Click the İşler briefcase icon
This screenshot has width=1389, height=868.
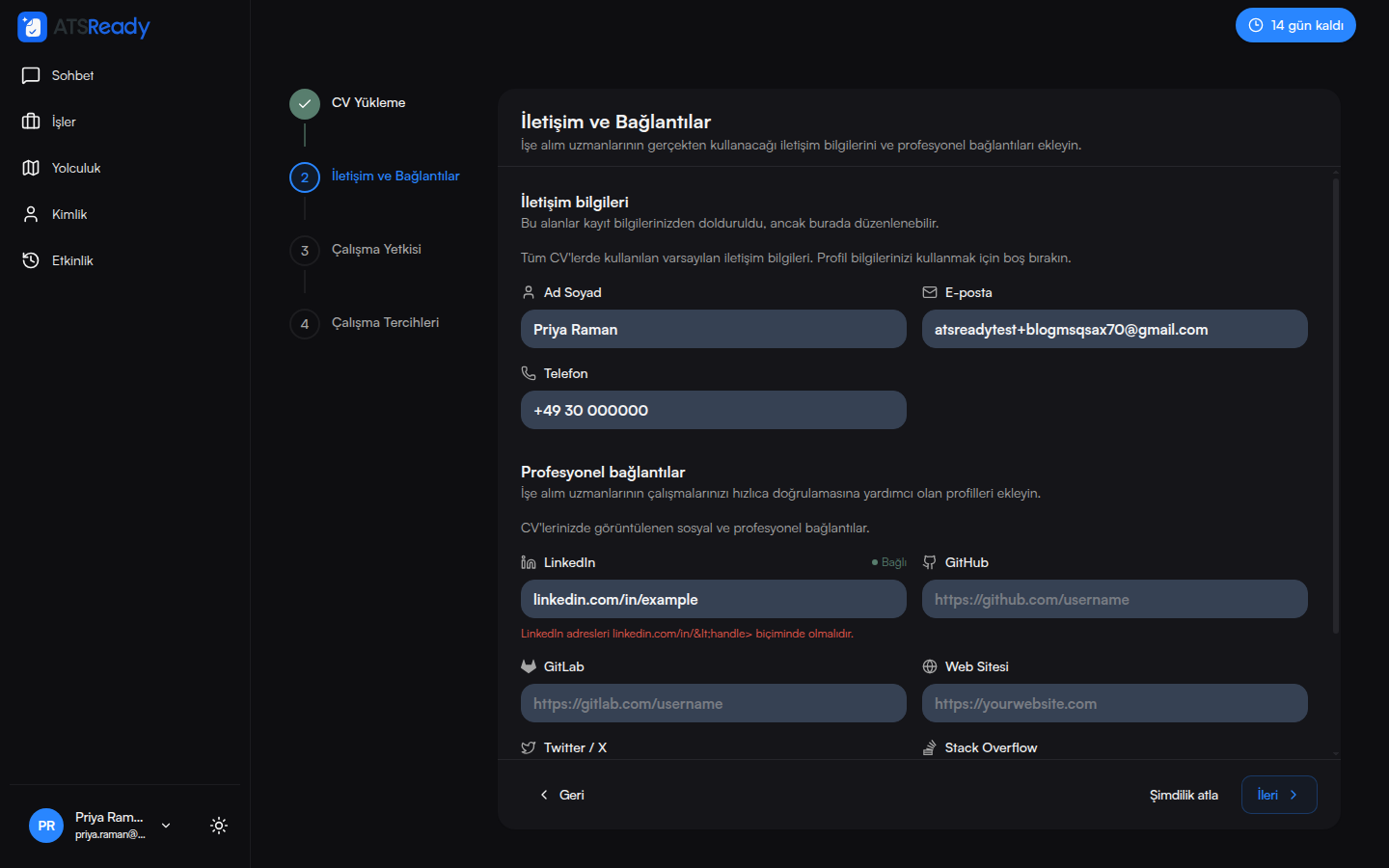pos(31,122)
